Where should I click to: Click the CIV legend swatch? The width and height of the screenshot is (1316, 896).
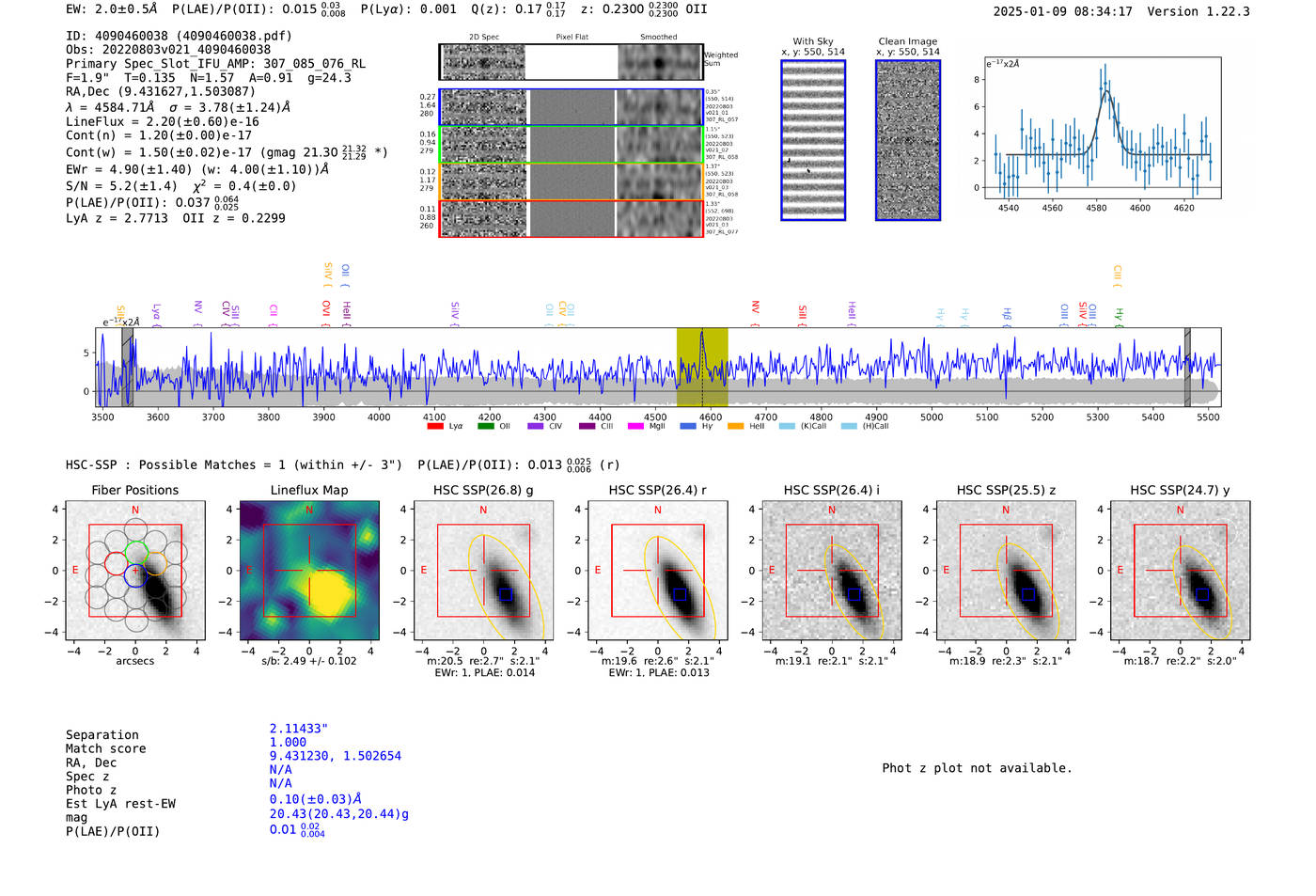[536, 427]
